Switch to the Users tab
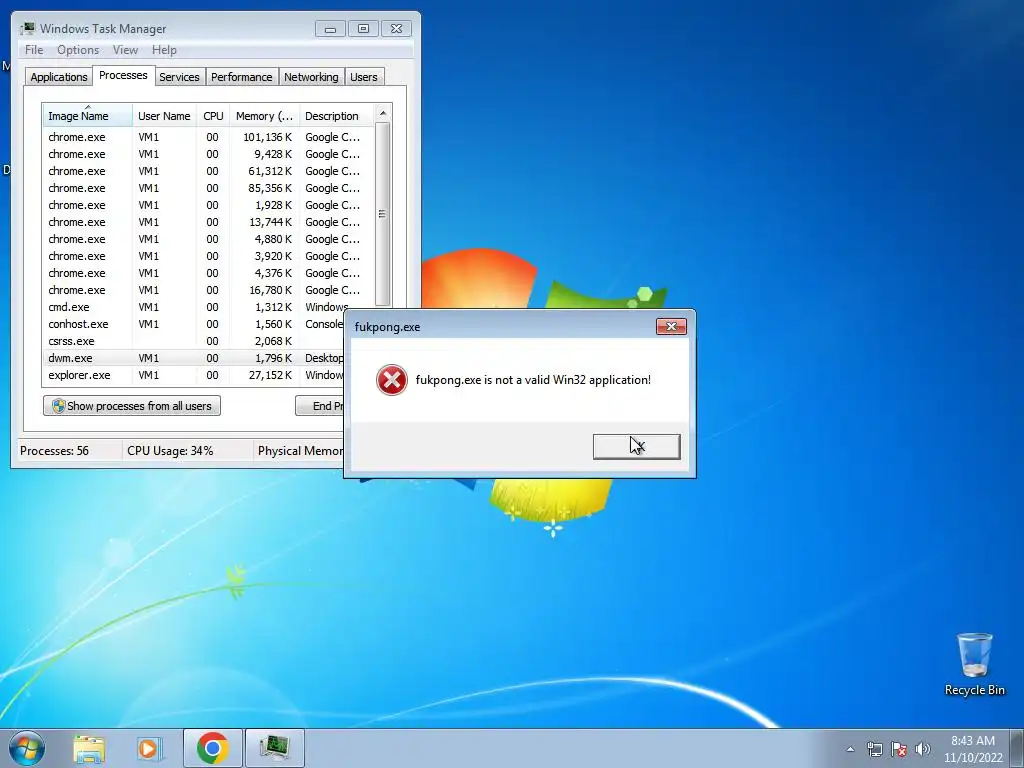This screenshot has height=768, width=1024. pyautogui.click(x=364, y=77)
